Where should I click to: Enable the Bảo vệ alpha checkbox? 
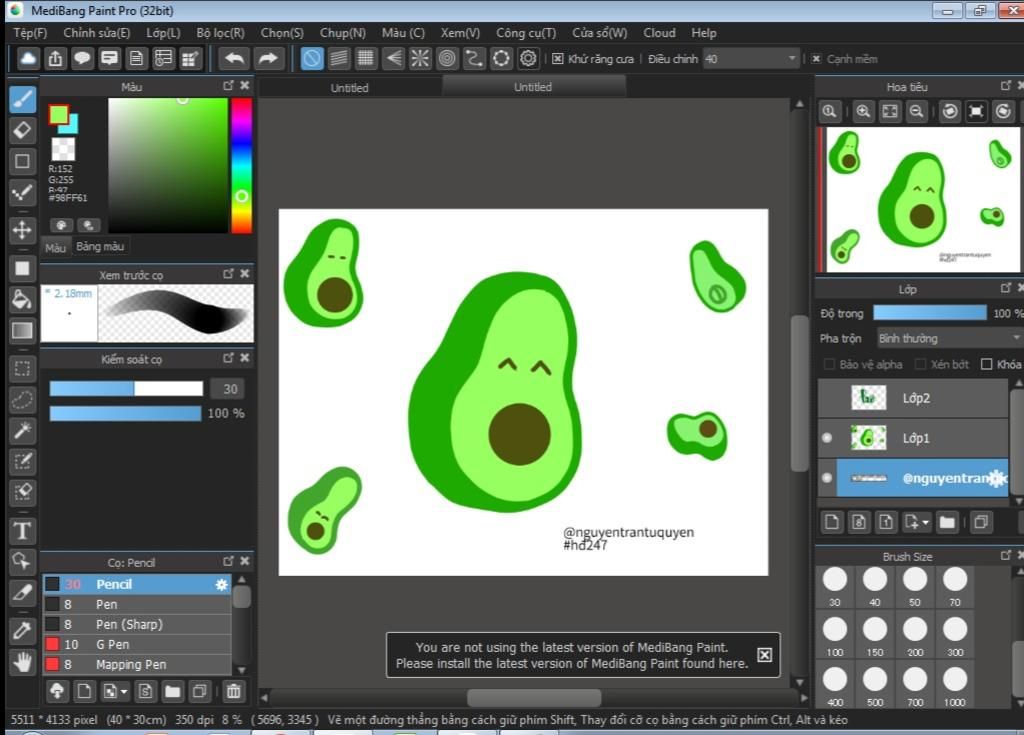pyautogui.click(x=829, y=365)
